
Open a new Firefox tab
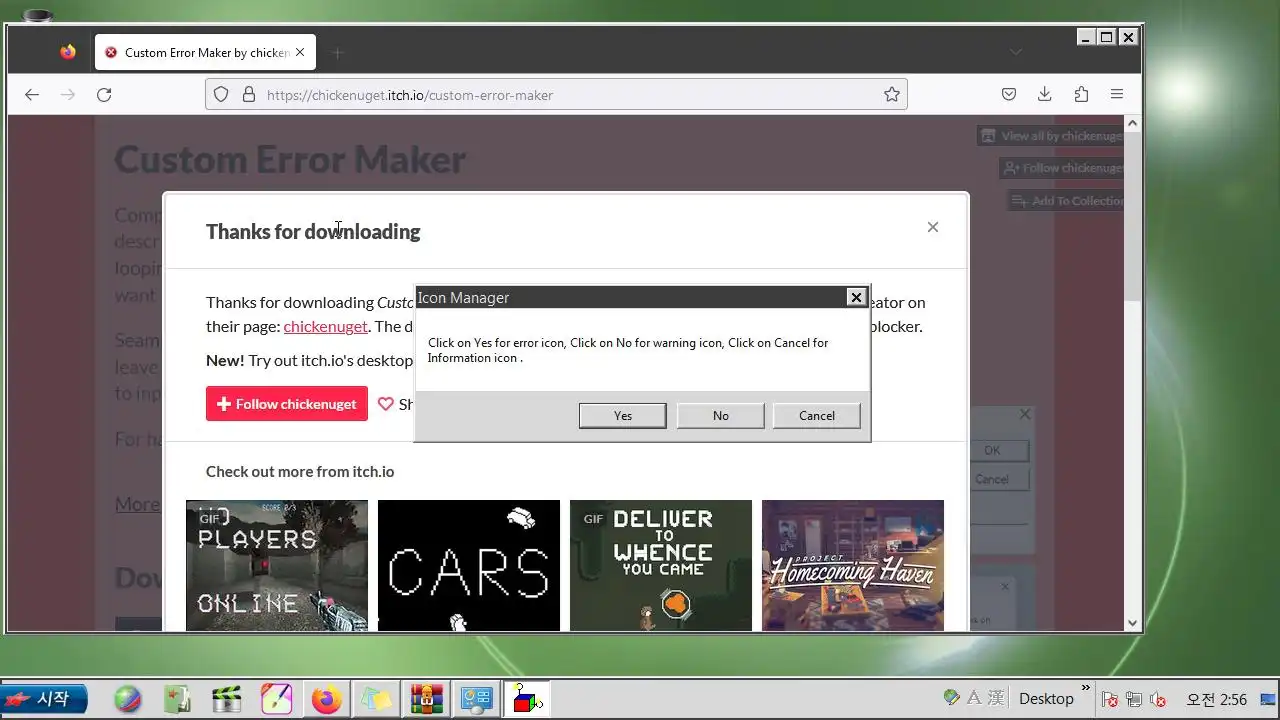pos(337,53)
